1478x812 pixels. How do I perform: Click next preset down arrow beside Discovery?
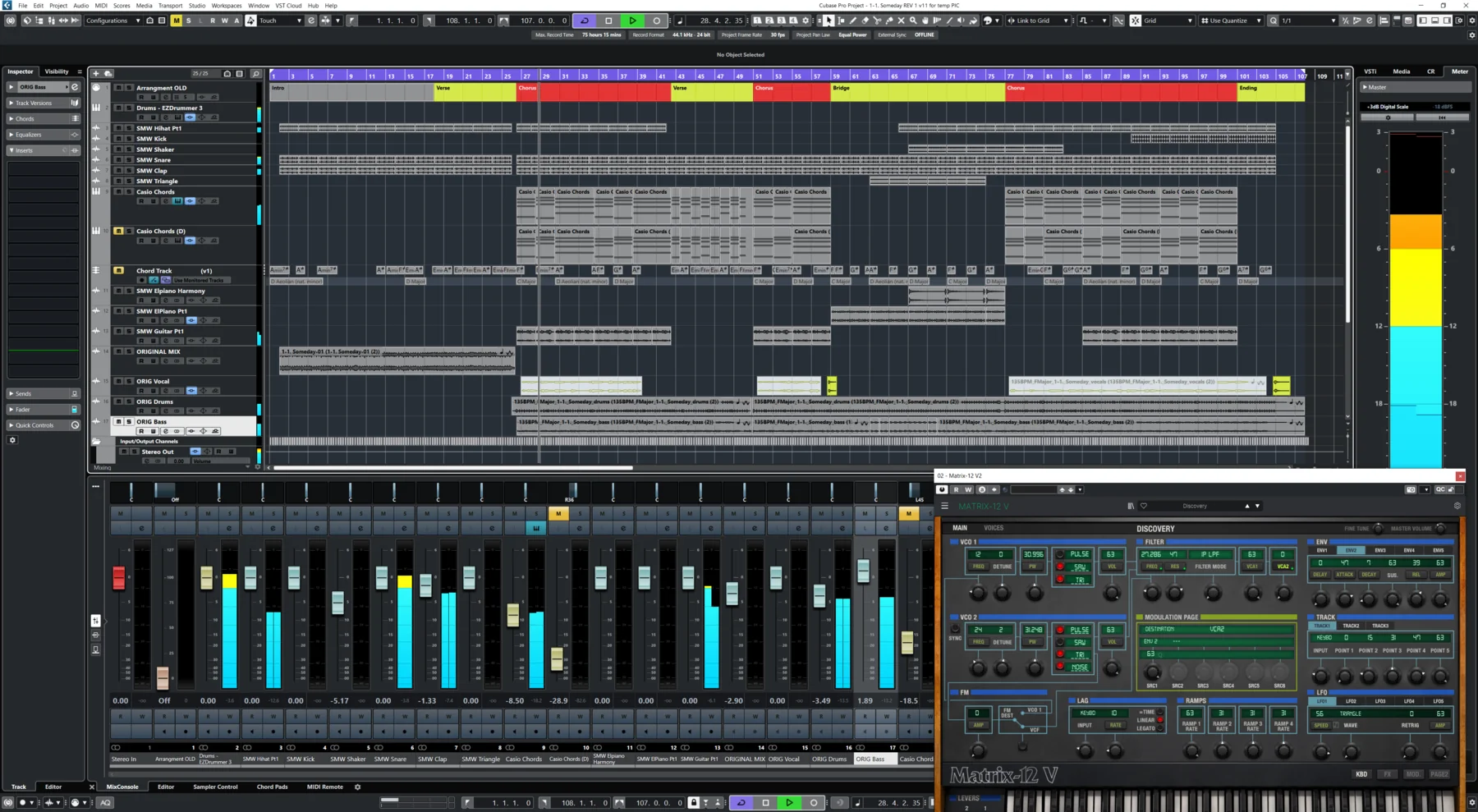coord(1257,506)
